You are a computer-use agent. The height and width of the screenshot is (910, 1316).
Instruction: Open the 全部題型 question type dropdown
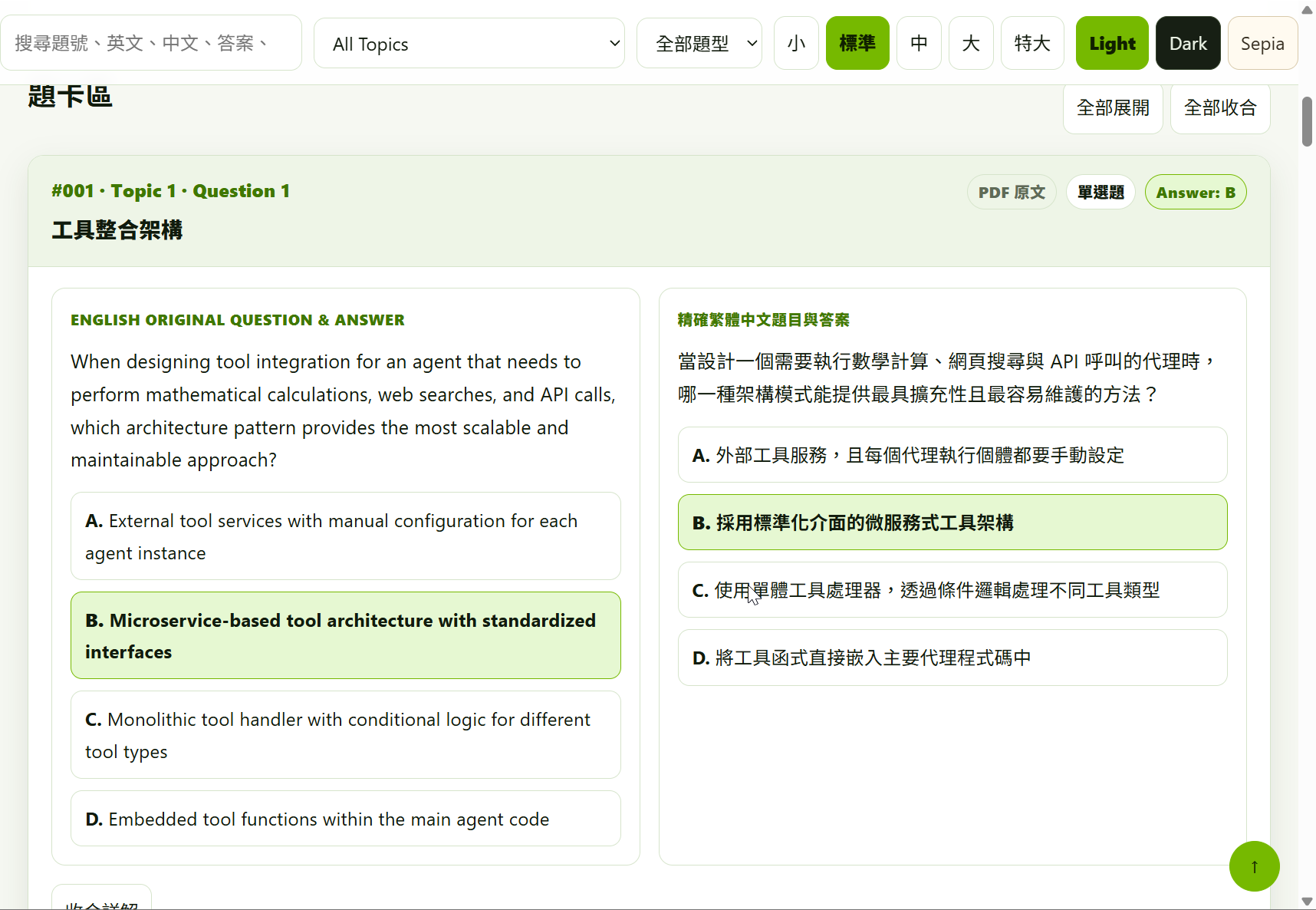tap(699, 44)
